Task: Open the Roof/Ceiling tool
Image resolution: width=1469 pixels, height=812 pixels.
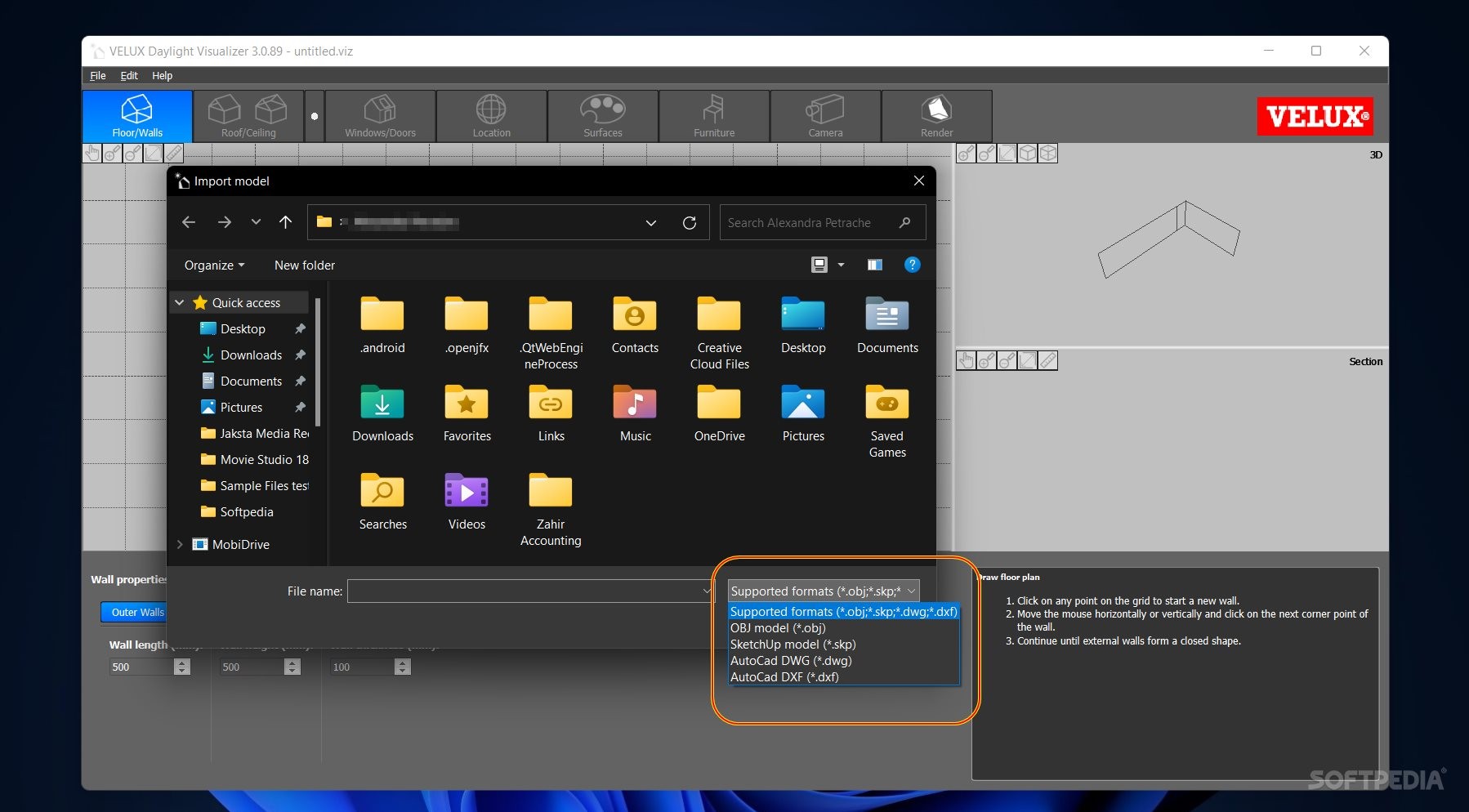Action: click(x=248, y=116)
